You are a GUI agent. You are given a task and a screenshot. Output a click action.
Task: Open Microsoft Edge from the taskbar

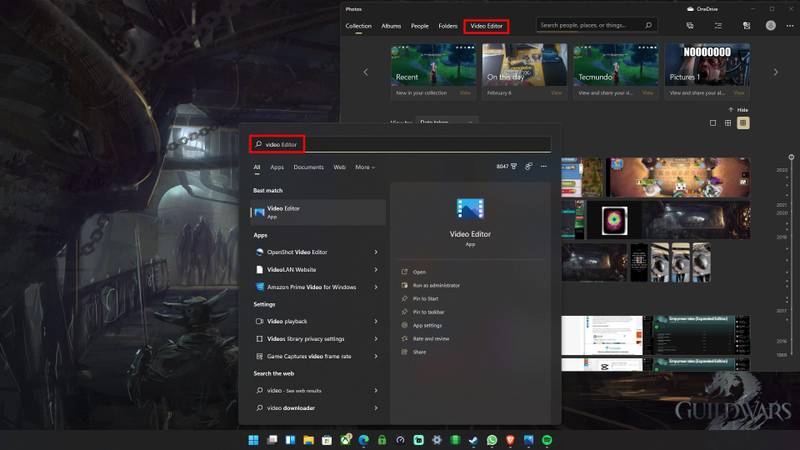[363, 440]
